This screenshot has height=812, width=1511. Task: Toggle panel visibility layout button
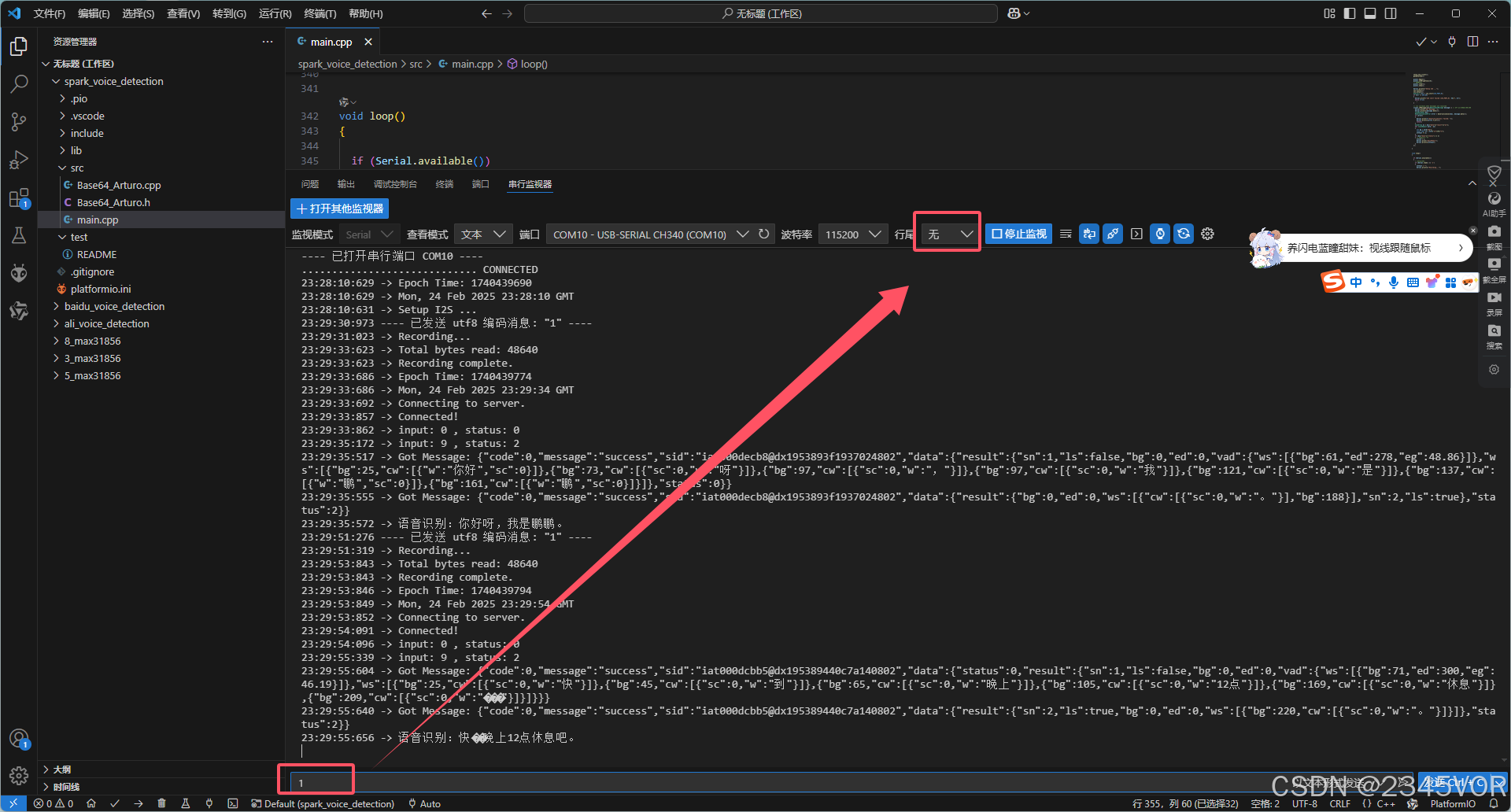click(x=1370, y=13)
